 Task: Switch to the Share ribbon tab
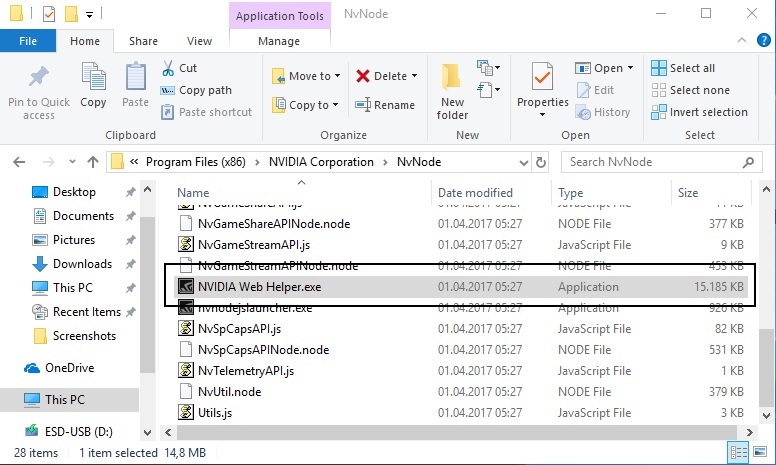tap(144, 41)
